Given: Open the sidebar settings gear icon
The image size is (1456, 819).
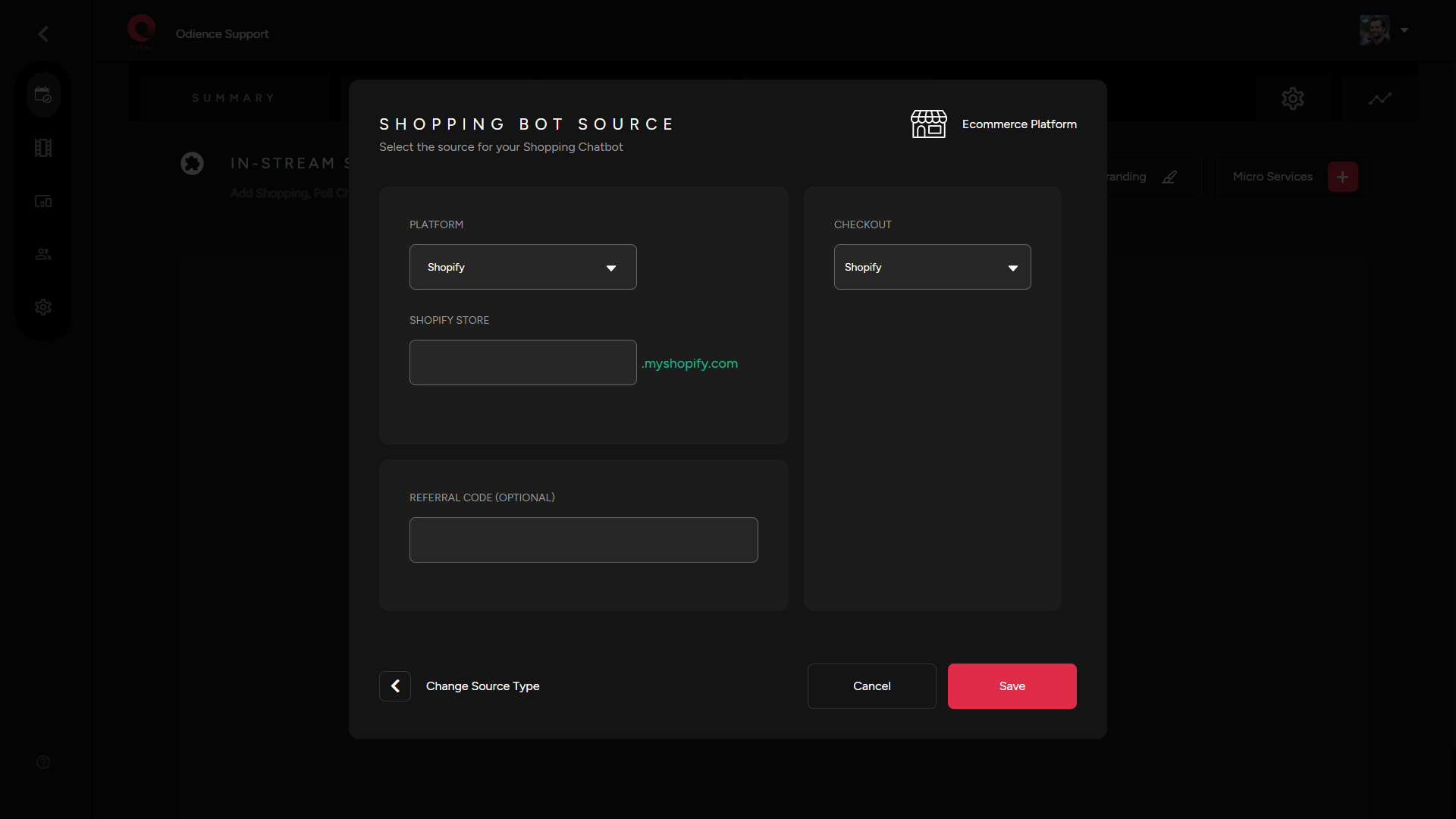Looking at the screenshot, I should click(x=43, y=307).
